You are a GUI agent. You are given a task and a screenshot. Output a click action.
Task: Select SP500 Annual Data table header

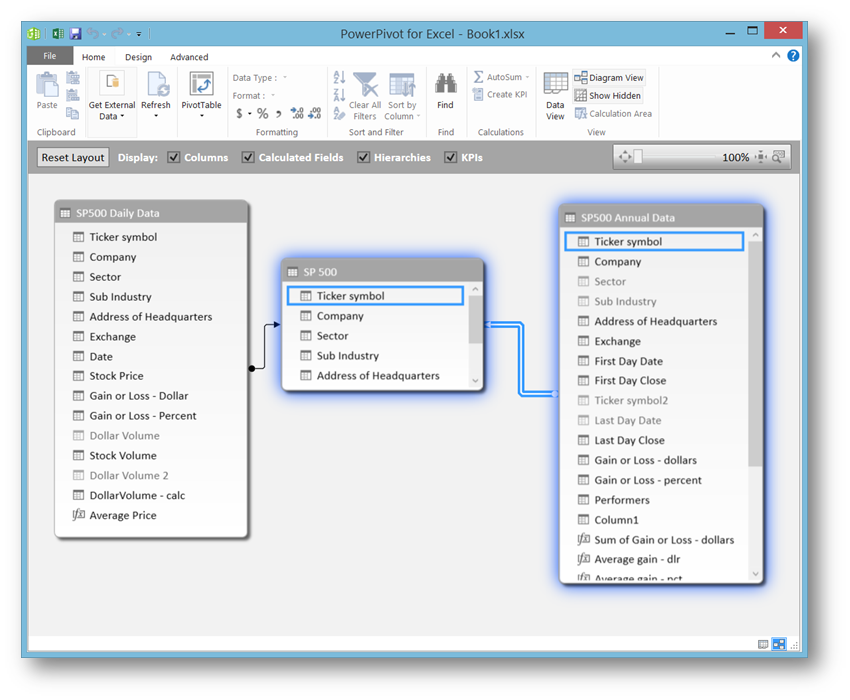coord(661,217)
